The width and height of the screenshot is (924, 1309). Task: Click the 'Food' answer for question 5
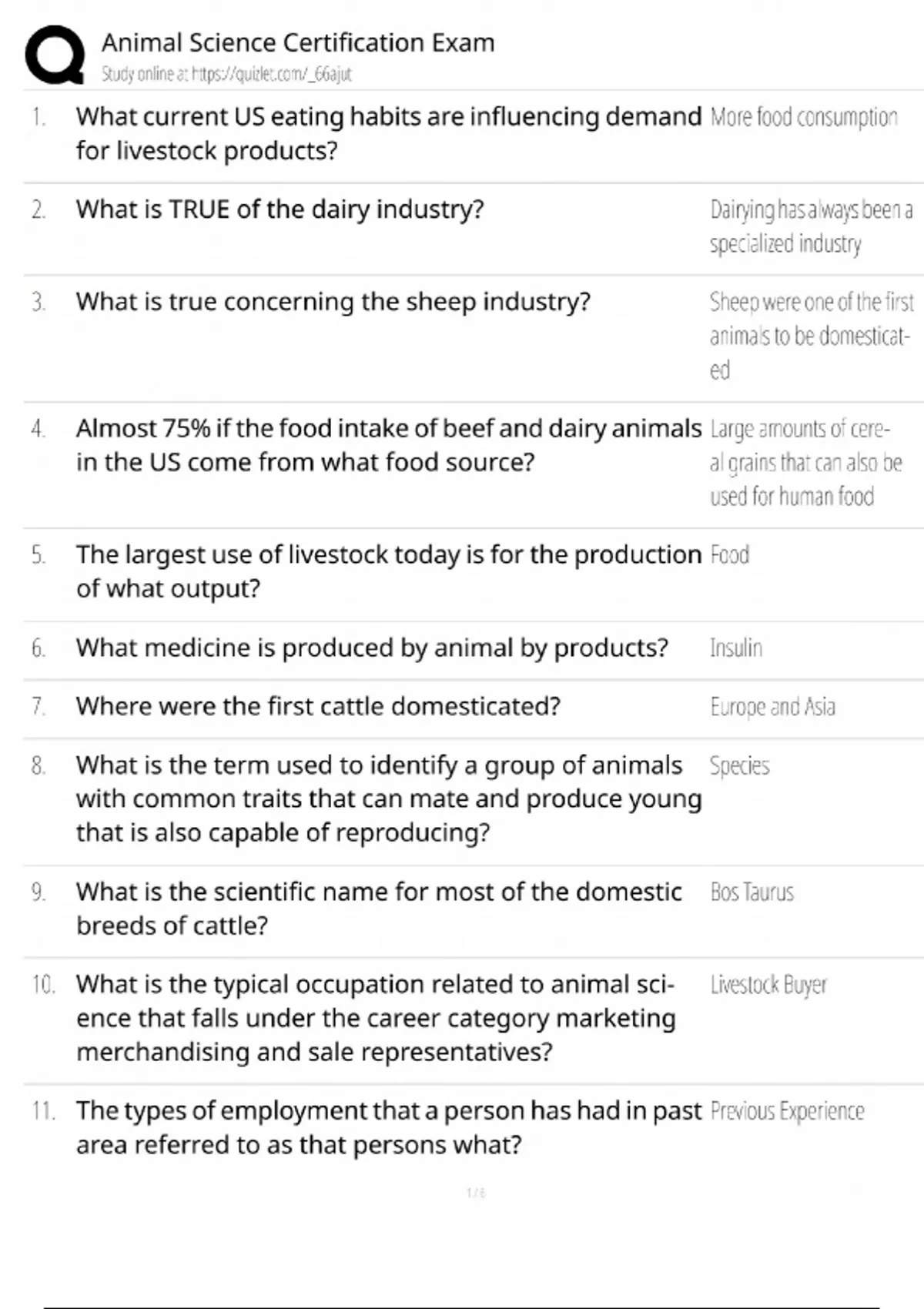click(x=729, y=555)
